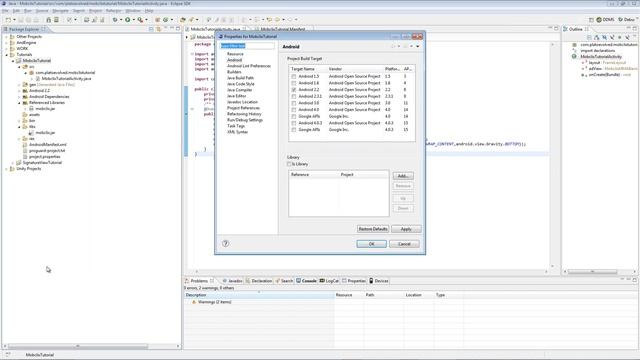Check Google APIs target with platform 4.0.3
The width and height of the screenshot is (640, 360).
(x=294, y=130)
